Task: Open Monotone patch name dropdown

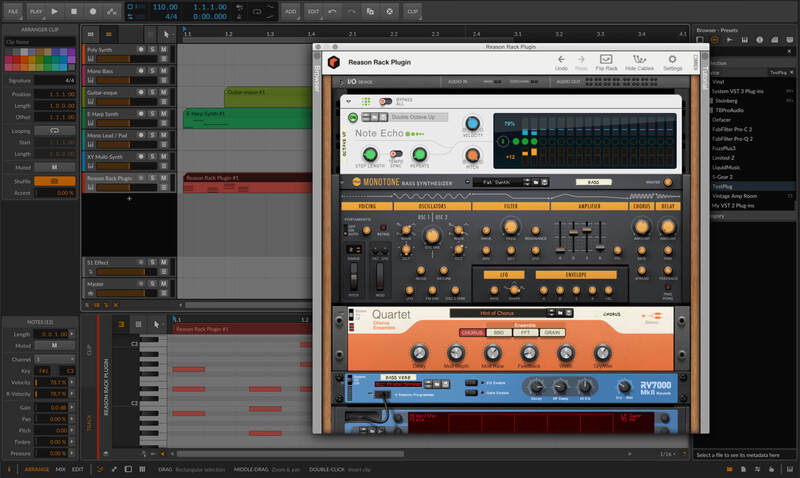Action: (498, 182)
